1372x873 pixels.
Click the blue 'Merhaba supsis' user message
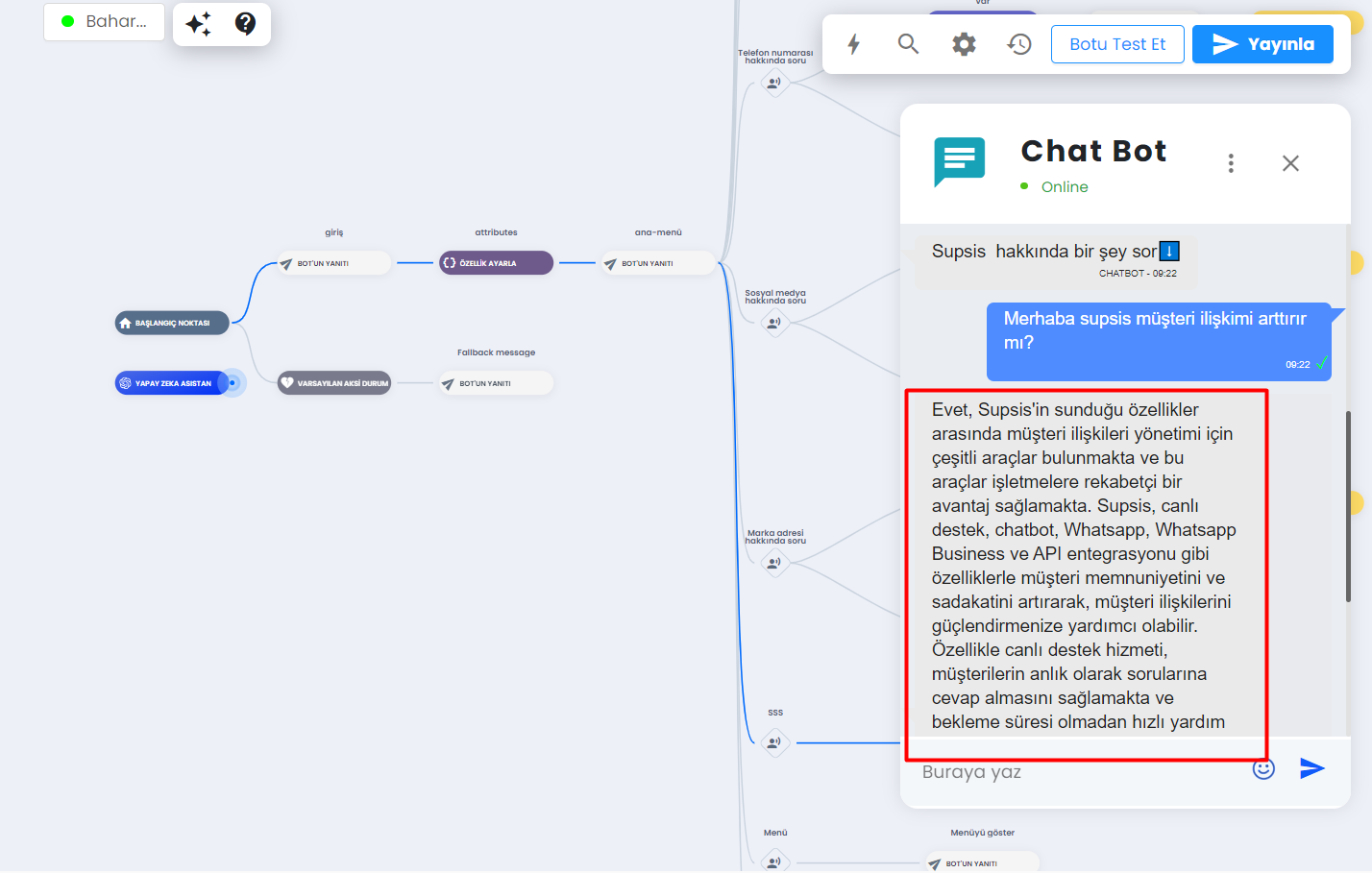[x=1159, y=342]
